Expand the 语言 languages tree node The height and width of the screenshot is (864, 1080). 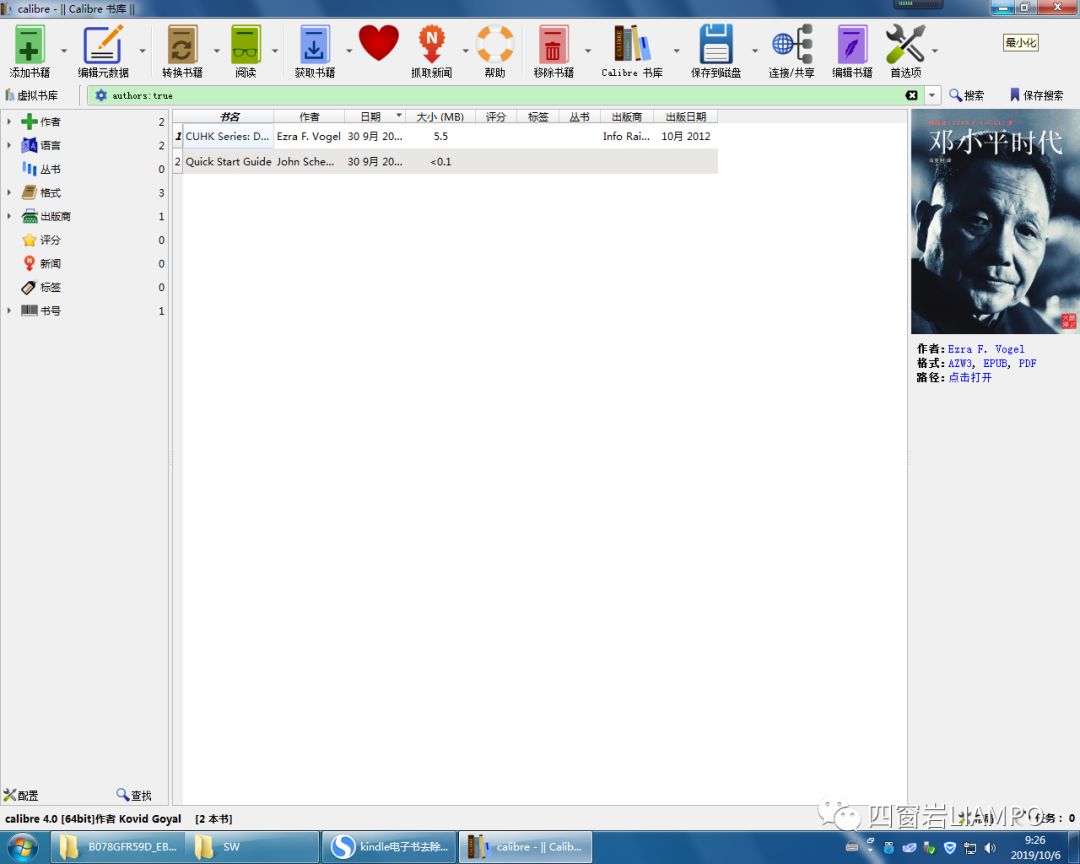pyautogui.click(x=9, y=145)
